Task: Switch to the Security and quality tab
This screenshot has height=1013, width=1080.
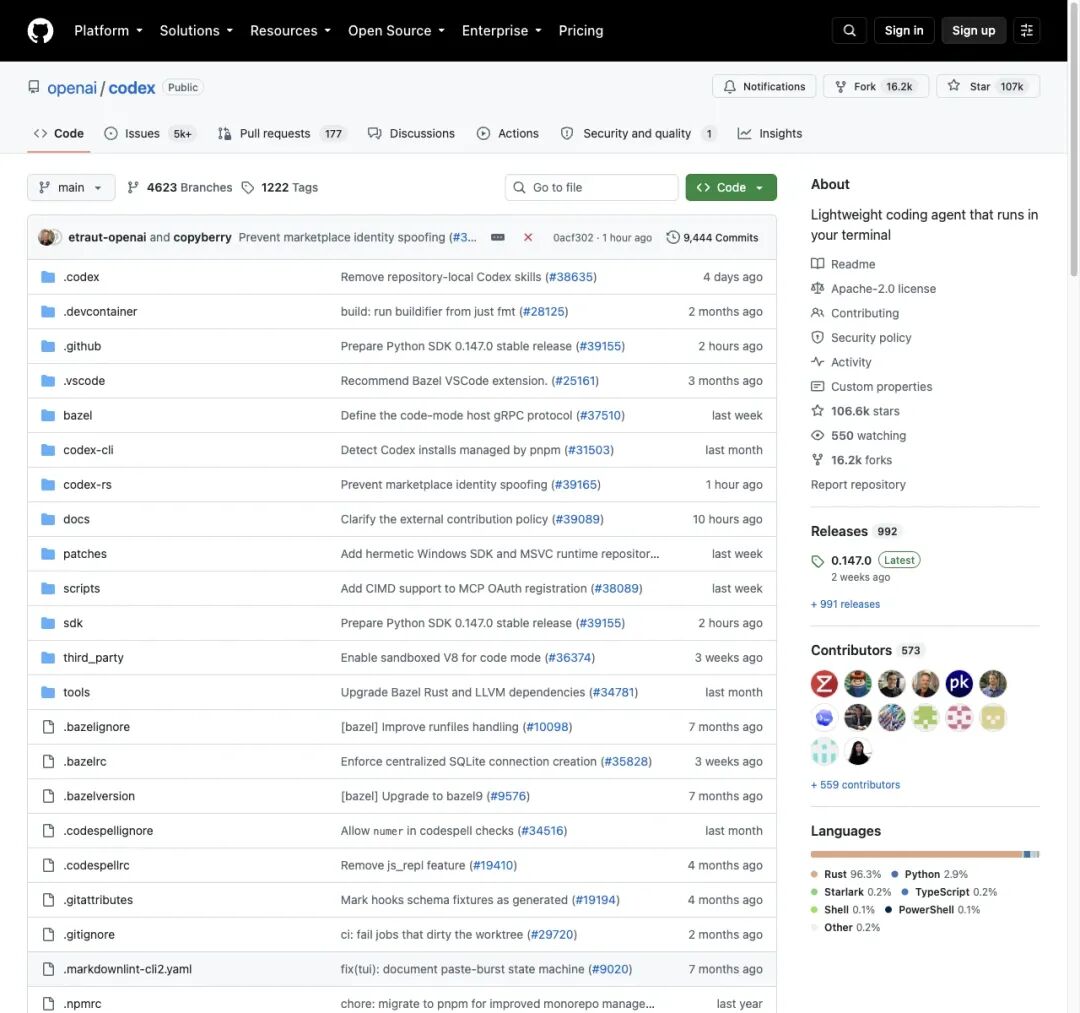Action: pos(638,134)
